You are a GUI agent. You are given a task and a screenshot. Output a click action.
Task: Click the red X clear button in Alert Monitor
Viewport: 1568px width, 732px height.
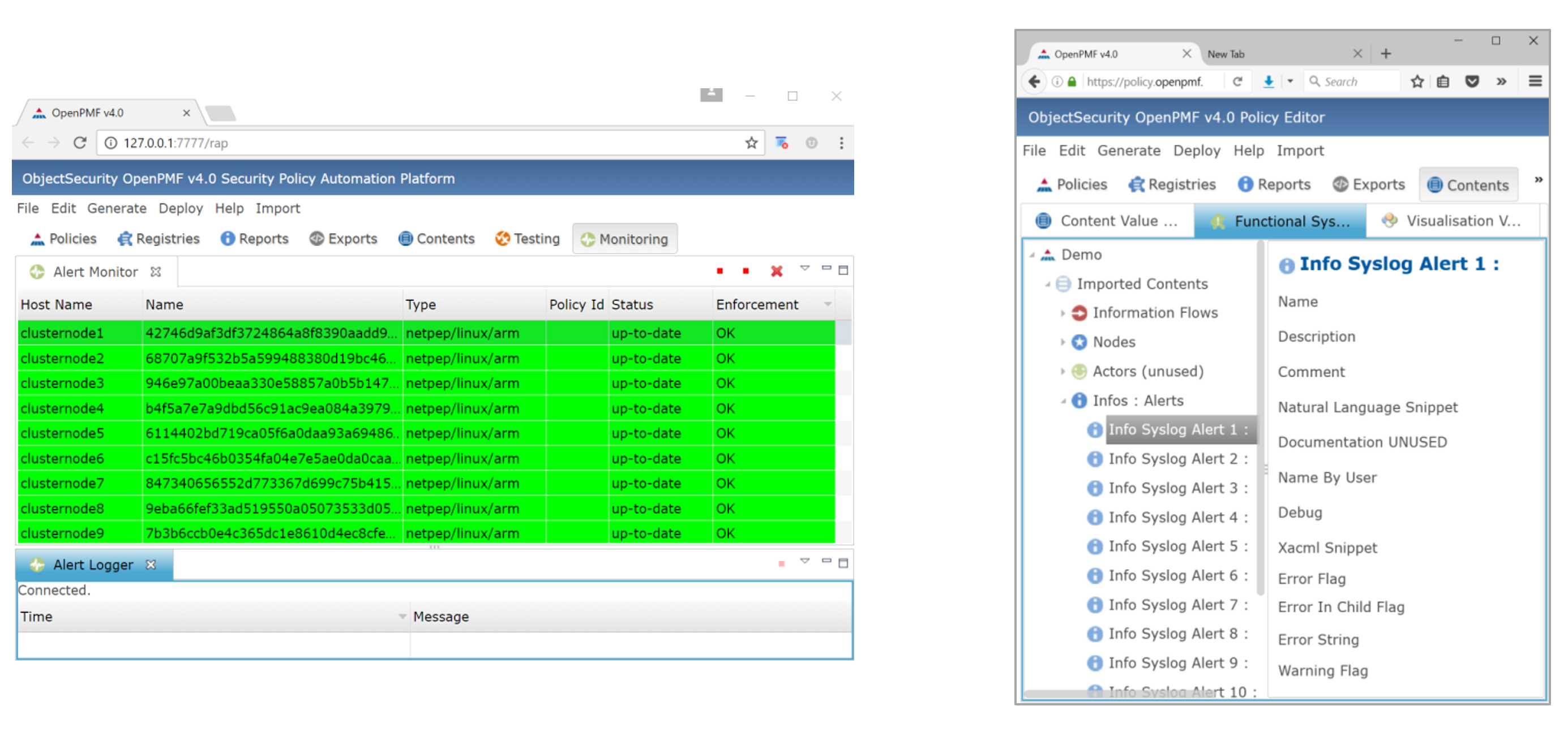pos(777,271)
